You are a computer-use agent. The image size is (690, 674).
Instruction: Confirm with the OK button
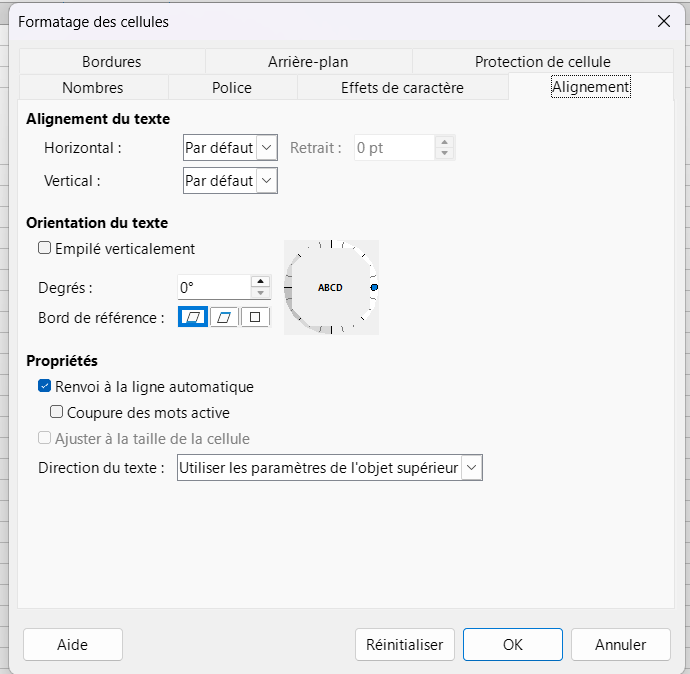click(513, 645)
